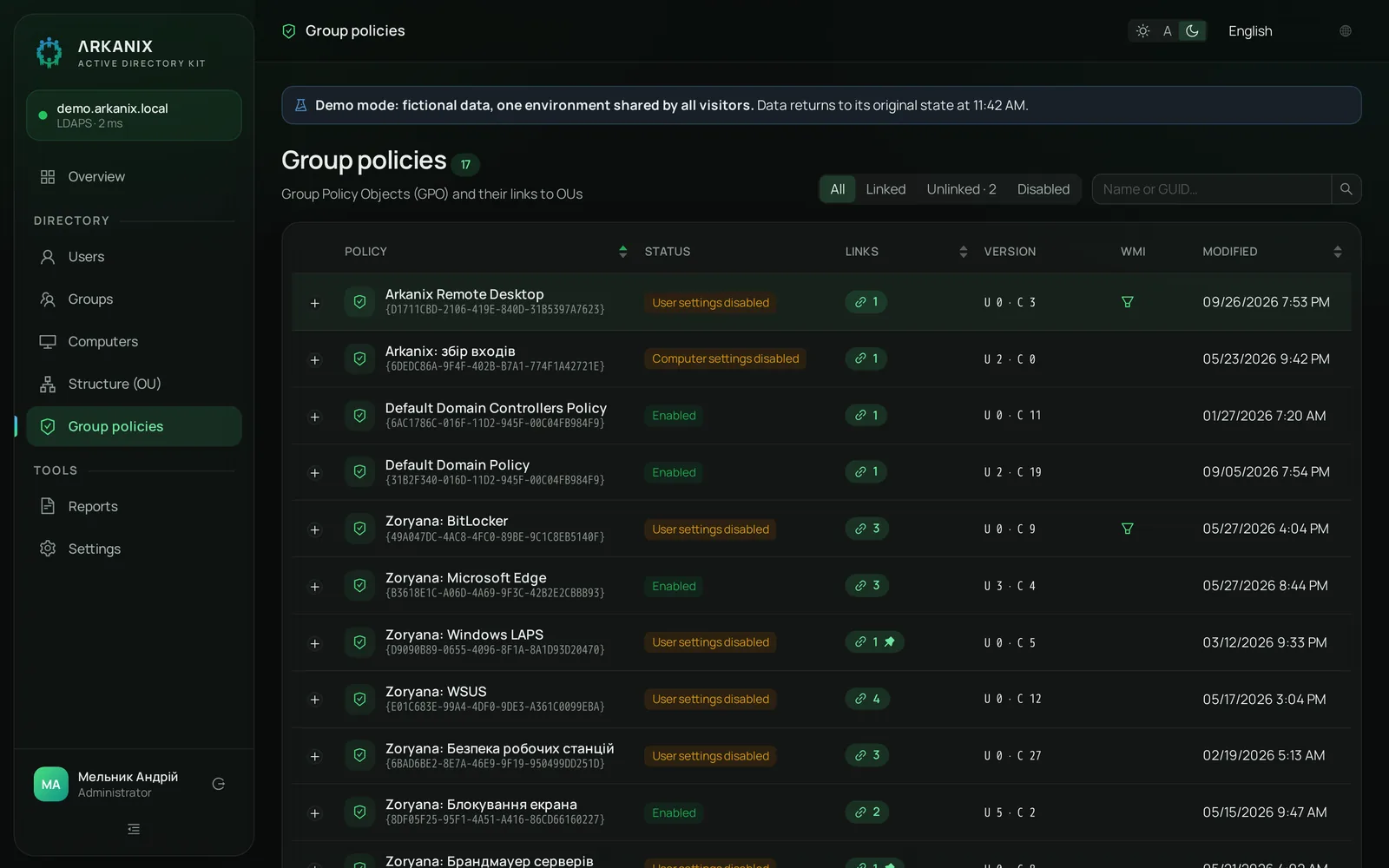Show All policies filter
The width and height of the screenshot is (1389, 868).
838,189
